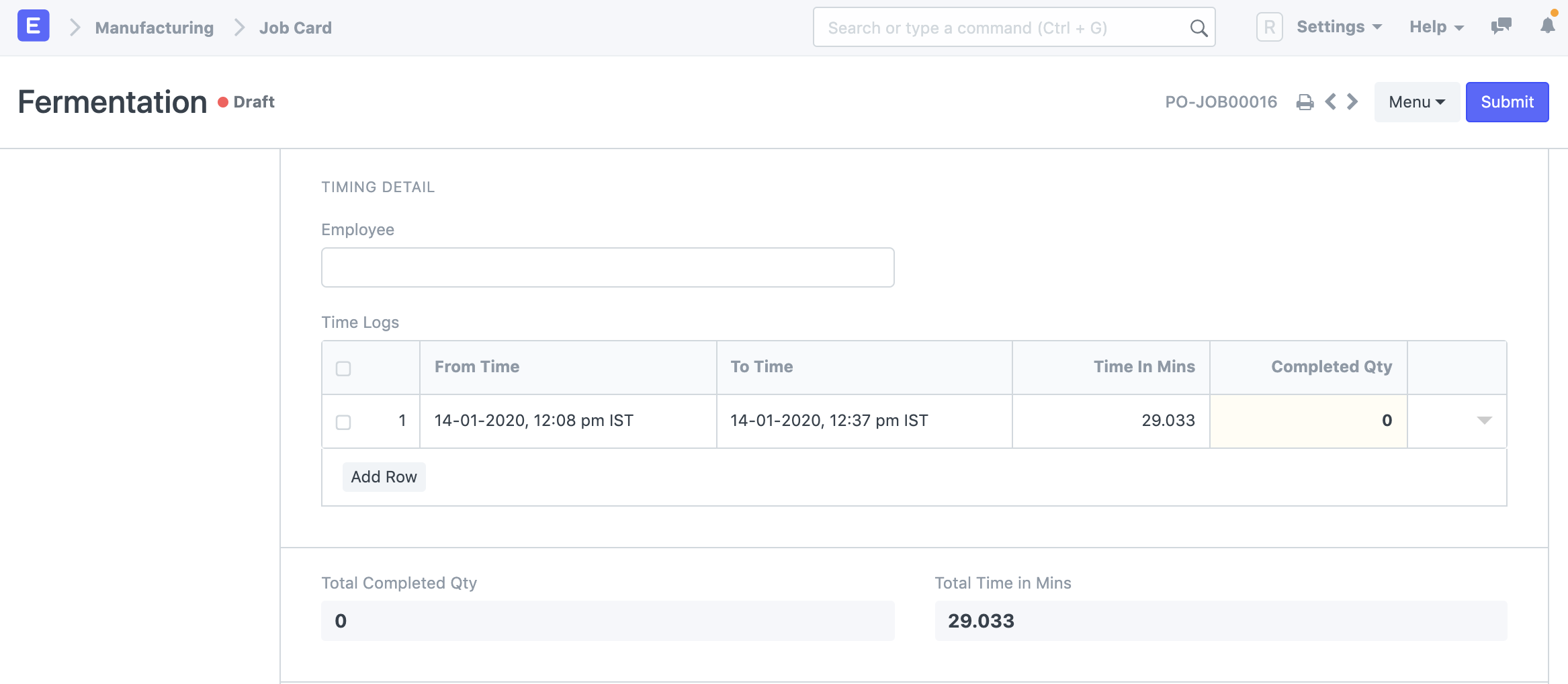Go to next job card document

point(1352,102)
